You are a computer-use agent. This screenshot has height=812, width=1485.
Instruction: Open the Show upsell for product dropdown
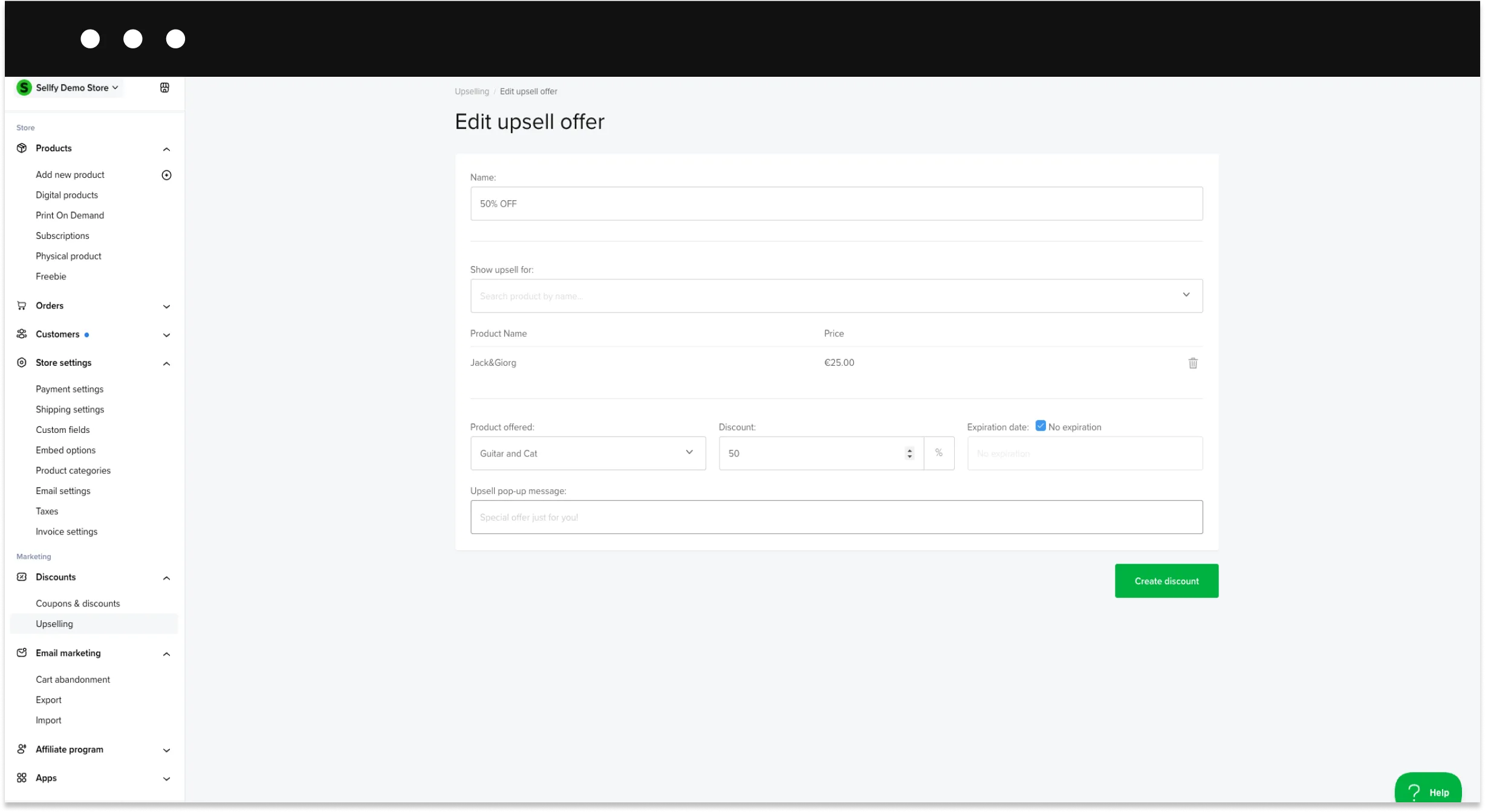(836, 296)
